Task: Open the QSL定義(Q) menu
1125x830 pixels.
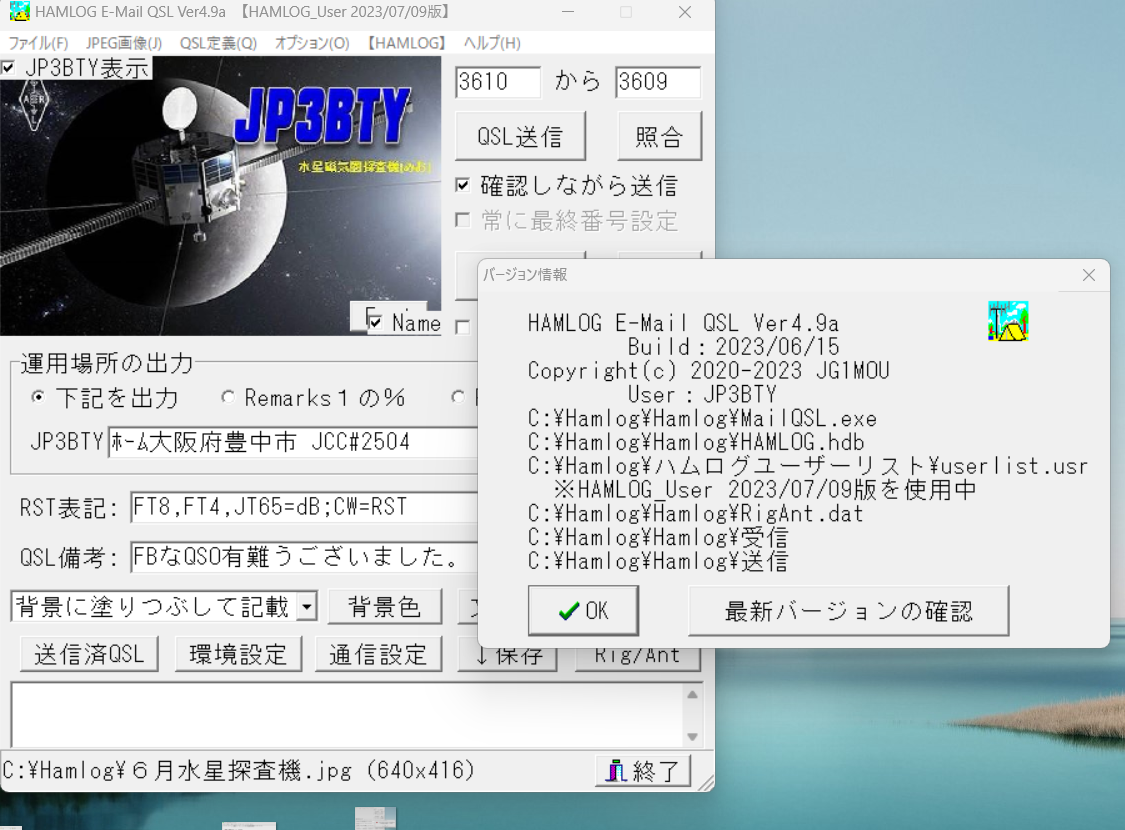Action: click(218, 43)
